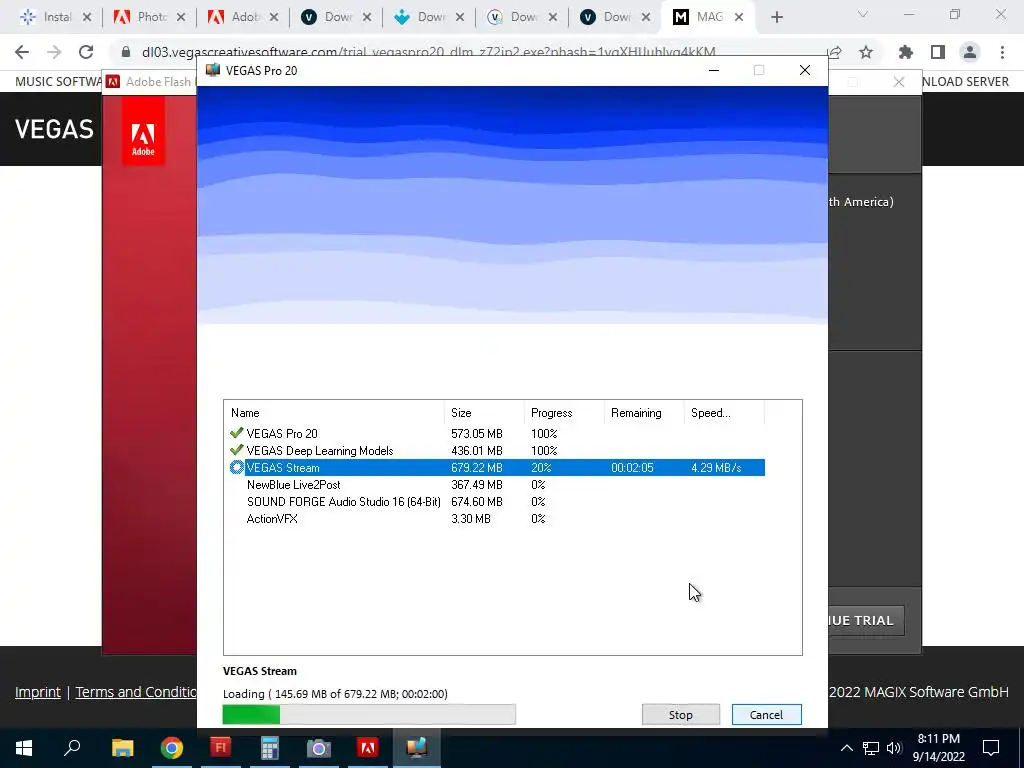Image resolution: width=1024 pixels, height=768 pixels.
Task: Open Calculator from the taskbar
Action: click(x=269, y=748)
